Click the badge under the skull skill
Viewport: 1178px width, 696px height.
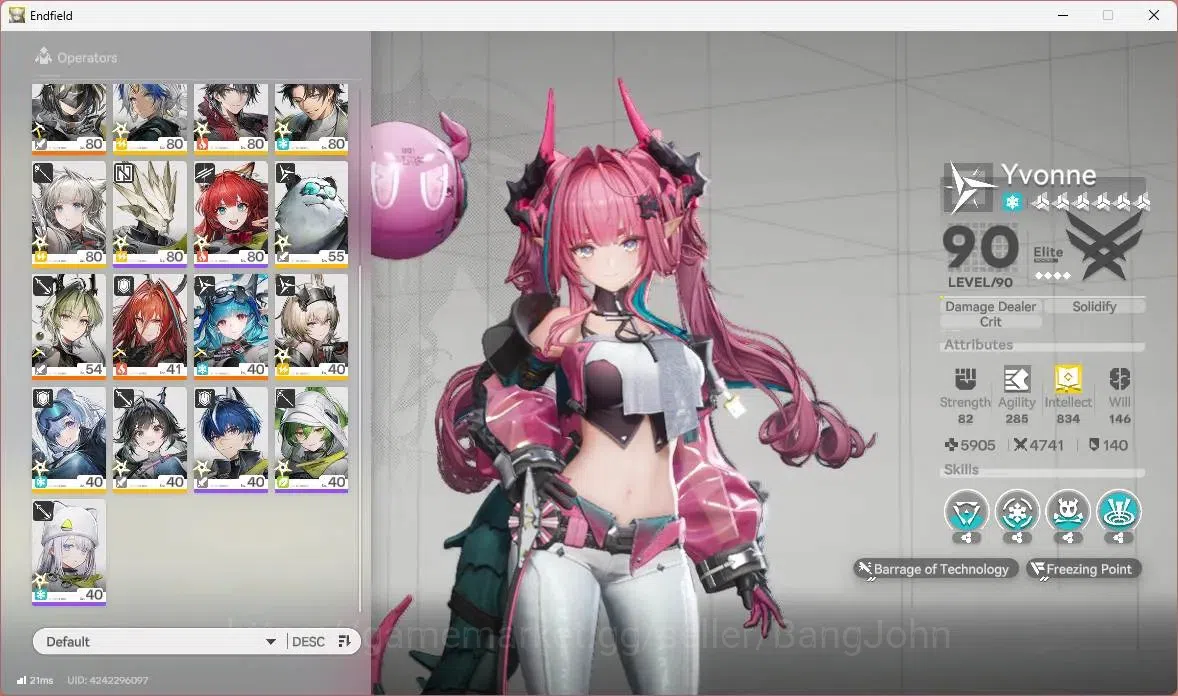coord(1068,537)
